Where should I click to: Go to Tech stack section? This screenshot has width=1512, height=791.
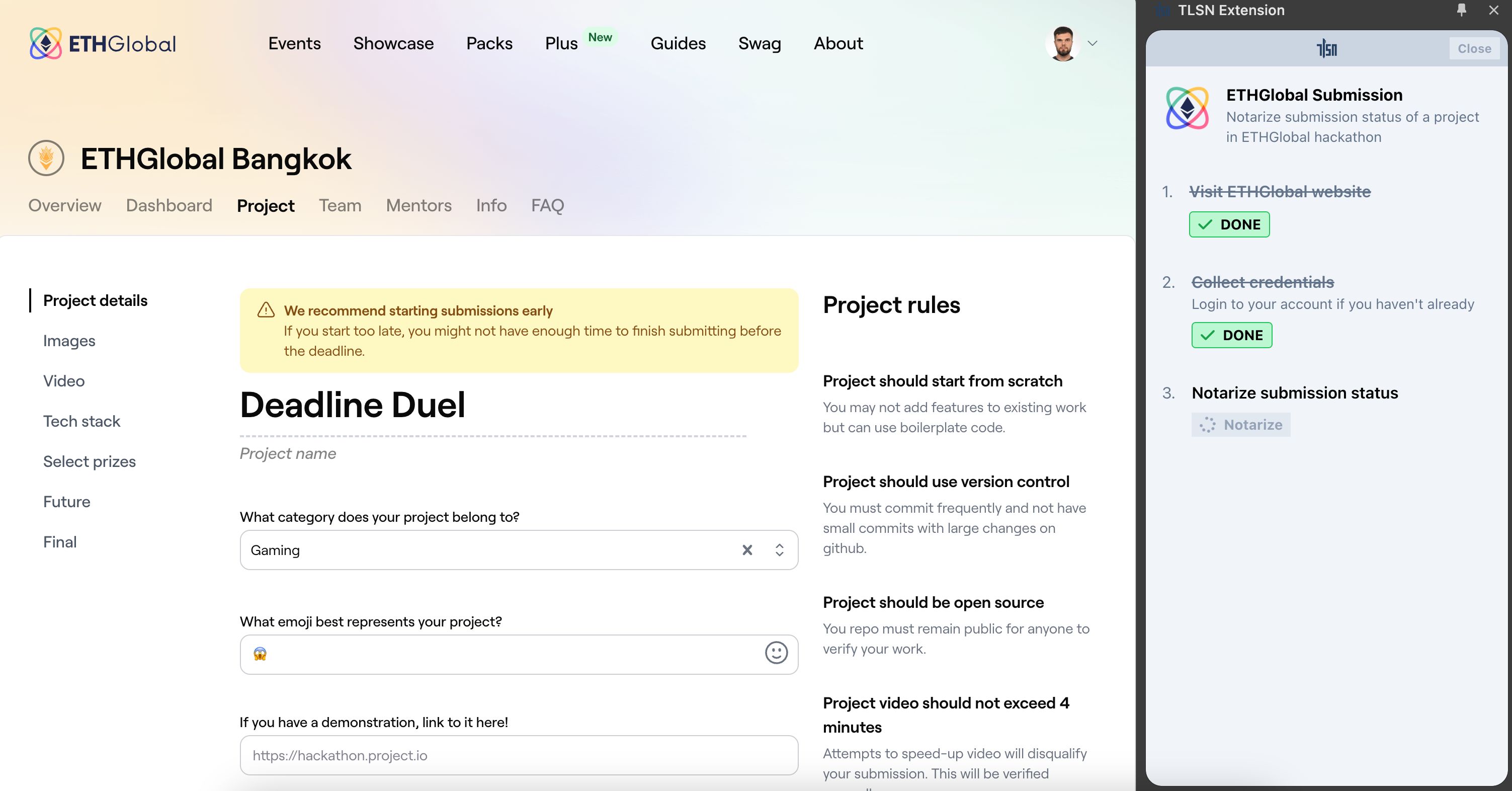point(81,421)
